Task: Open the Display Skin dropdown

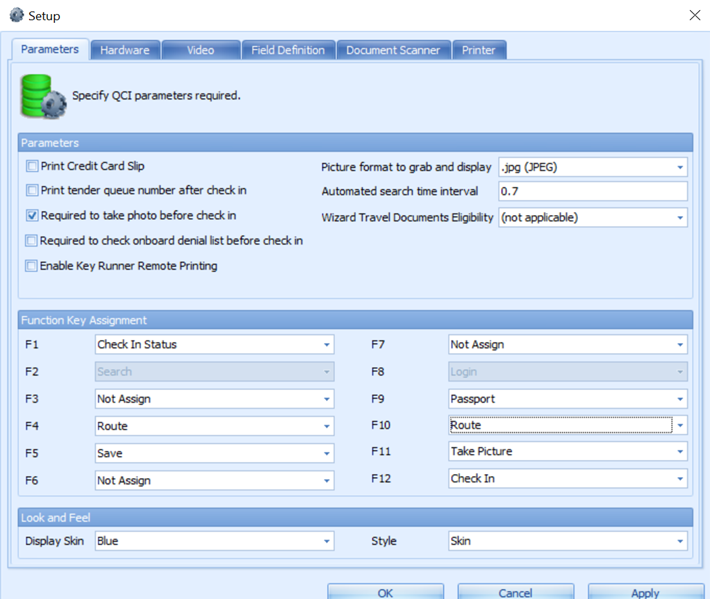Action: coord(215,541)
